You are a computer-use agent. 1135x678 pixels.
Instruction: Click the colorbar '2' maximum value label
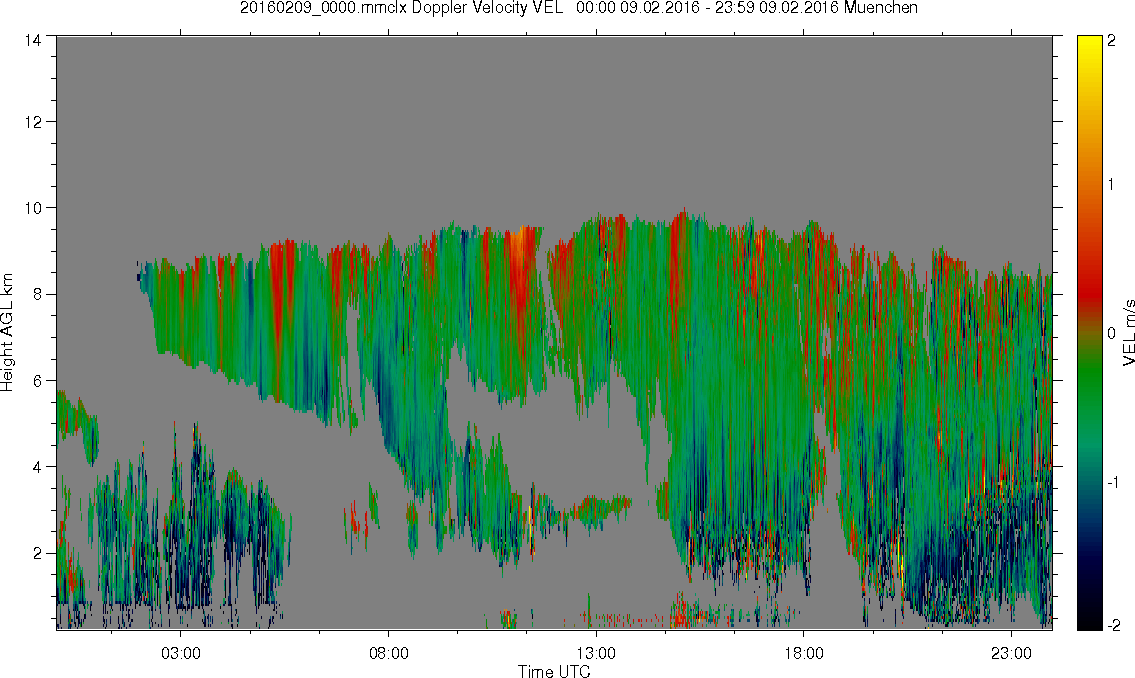(x=1112, y=41)
